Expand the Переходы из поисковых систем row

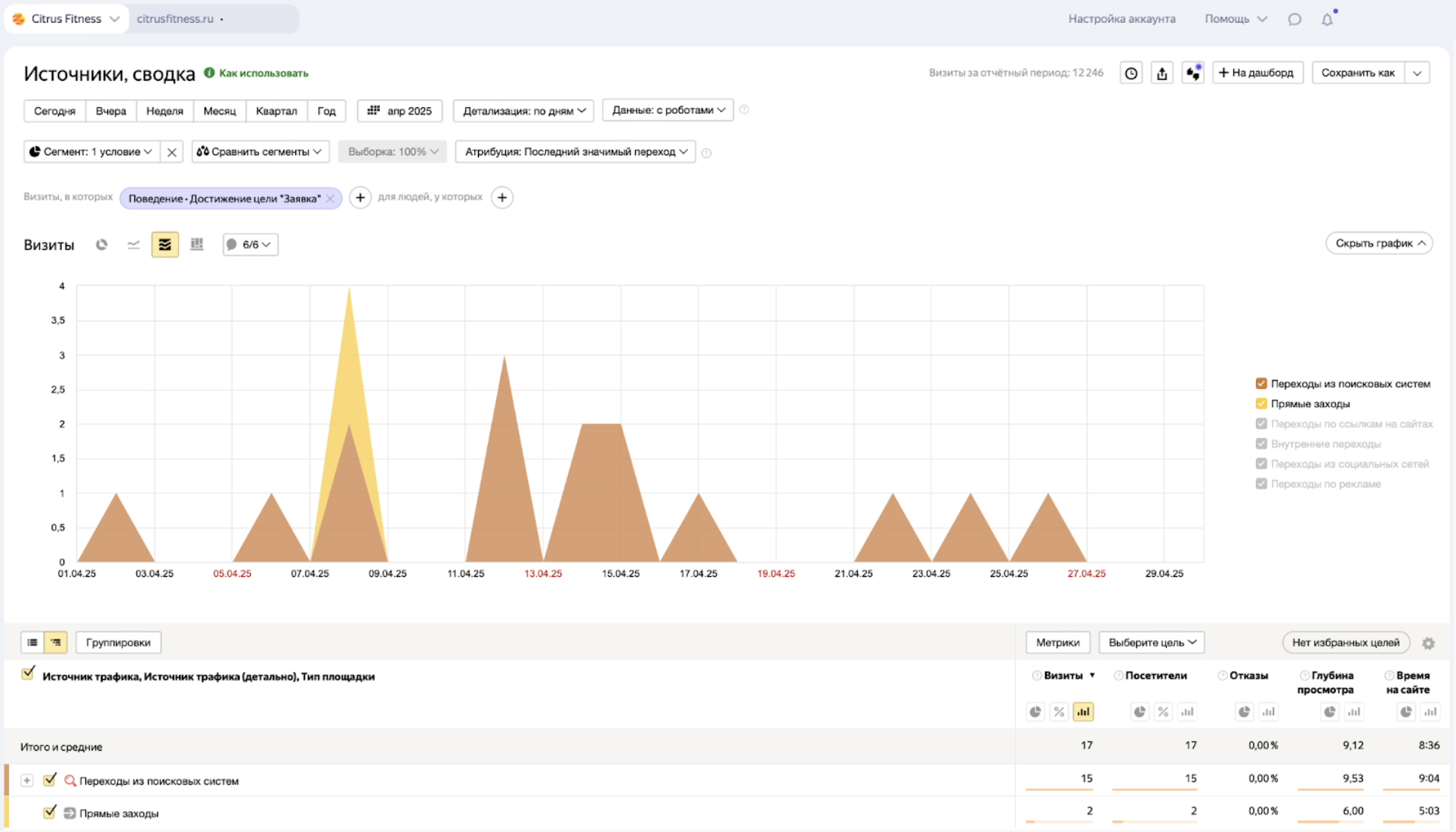(27, 781)
